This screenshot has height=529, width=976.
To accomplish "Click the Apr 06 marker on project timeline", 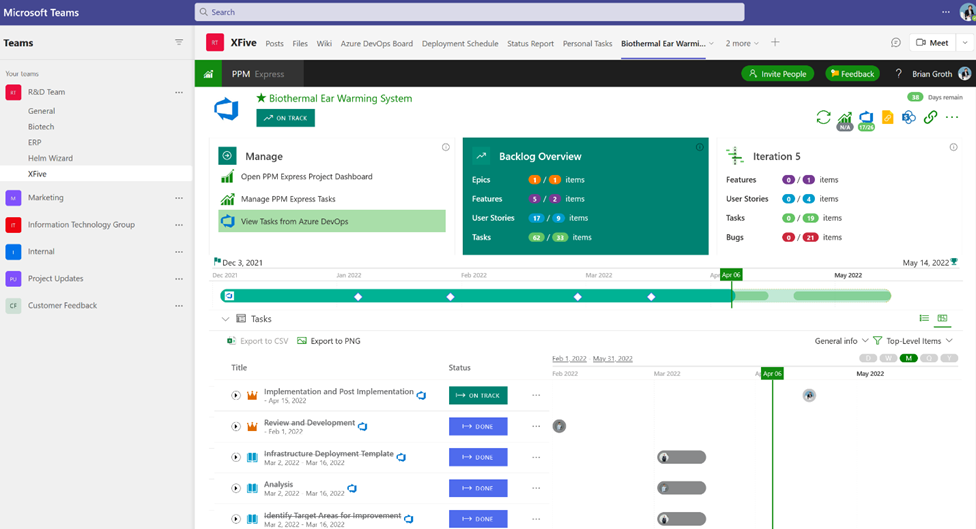I will [731, 274].
